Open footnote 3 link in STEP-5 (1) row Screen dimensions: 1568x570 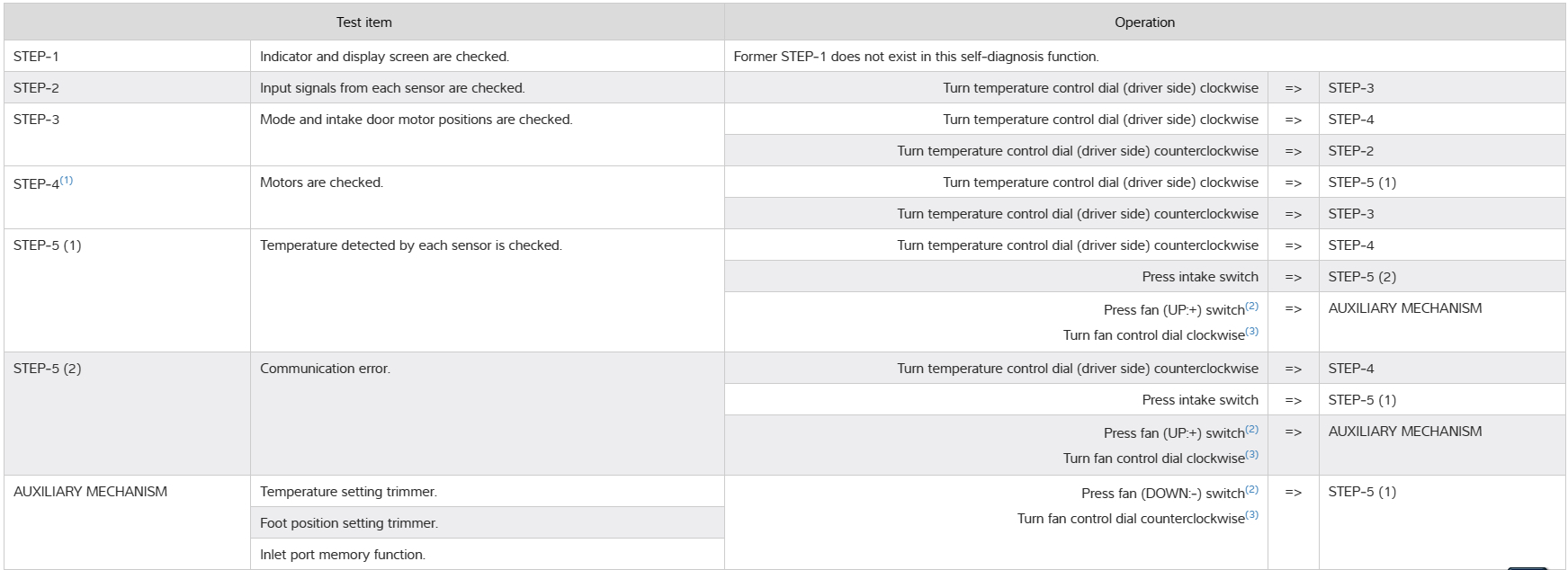click(x=1252, y=331)
